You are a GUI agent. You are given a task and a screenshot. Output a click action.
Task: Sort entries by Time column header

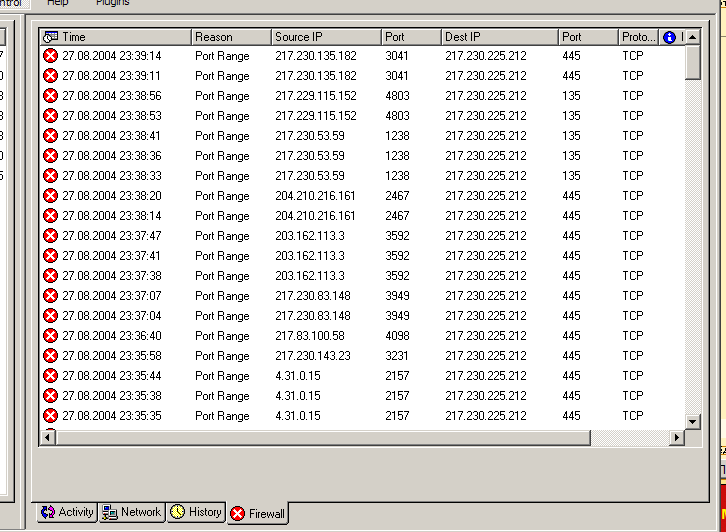pyautogui.click(x=115, y=37)
